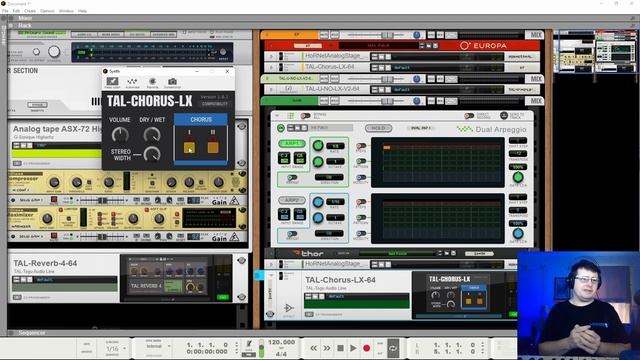Toggle ARP2 button on Dual Arpeggio

[292, 200]
